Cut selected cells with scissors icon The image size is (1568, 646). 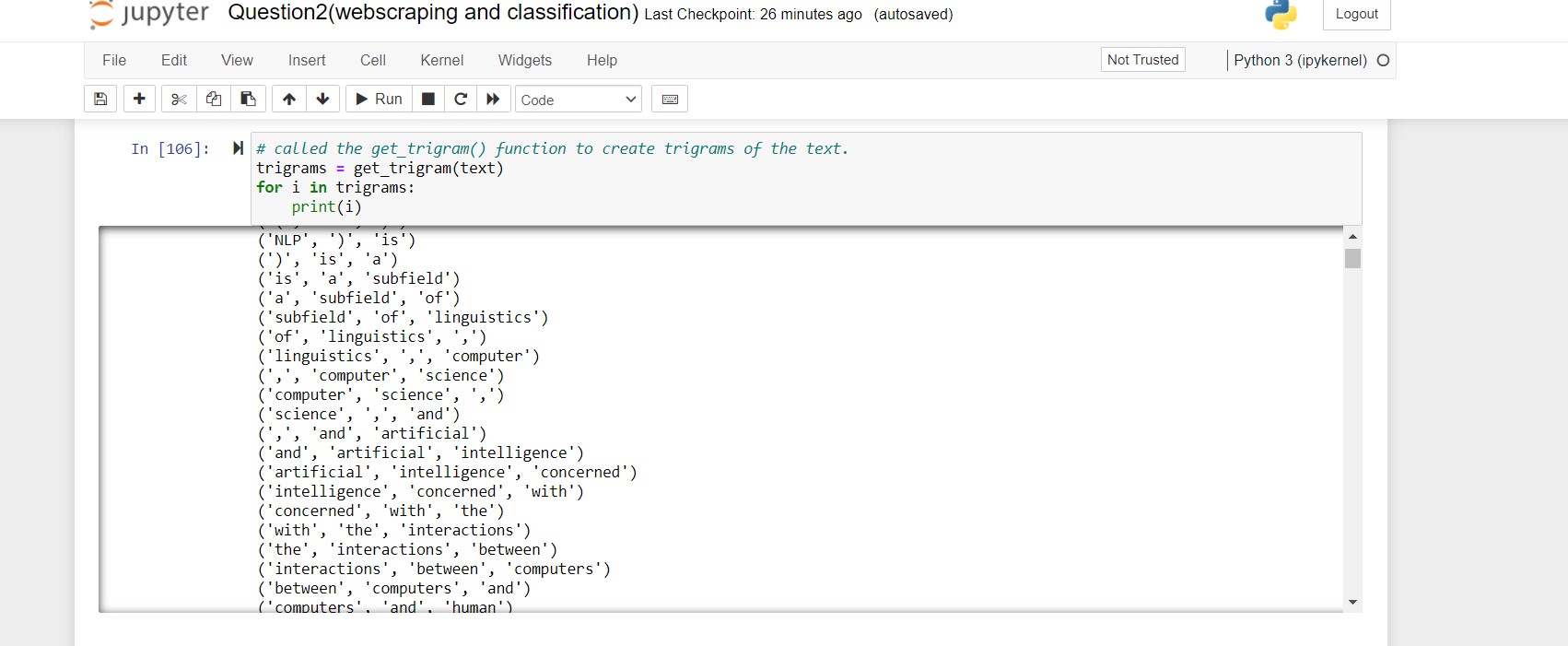tap(179, 99)
